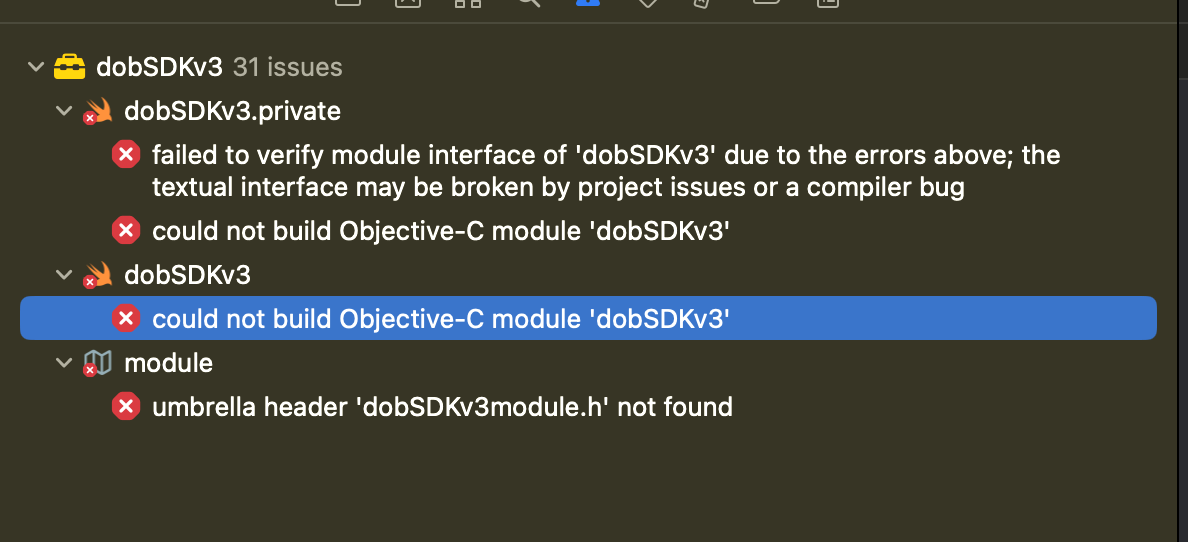Viewport: 1188px width, 542px height.
Task: Select 'failed to verify module interface' error
Action: coord(605,170)
